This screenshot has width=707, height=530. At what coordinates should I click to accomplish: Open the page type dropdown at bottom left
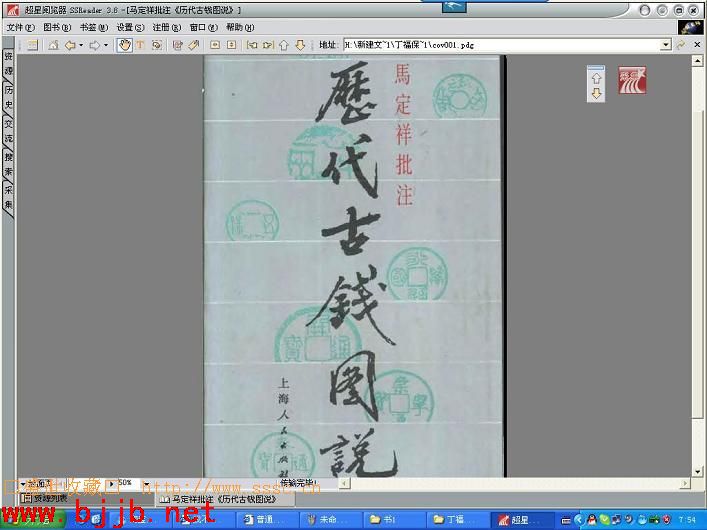[23, 484]
